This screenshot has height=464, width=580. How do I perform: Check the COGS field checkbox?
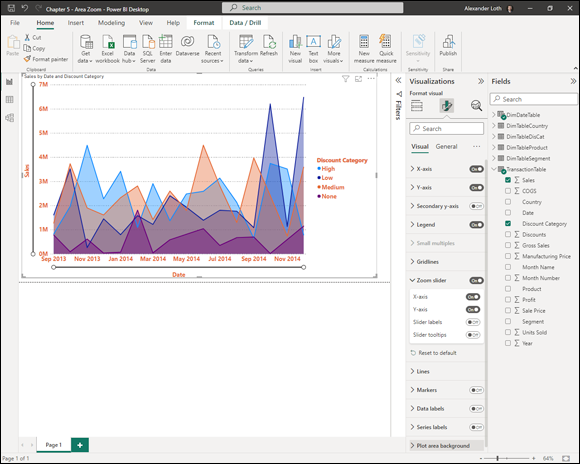tap(508, 191)
